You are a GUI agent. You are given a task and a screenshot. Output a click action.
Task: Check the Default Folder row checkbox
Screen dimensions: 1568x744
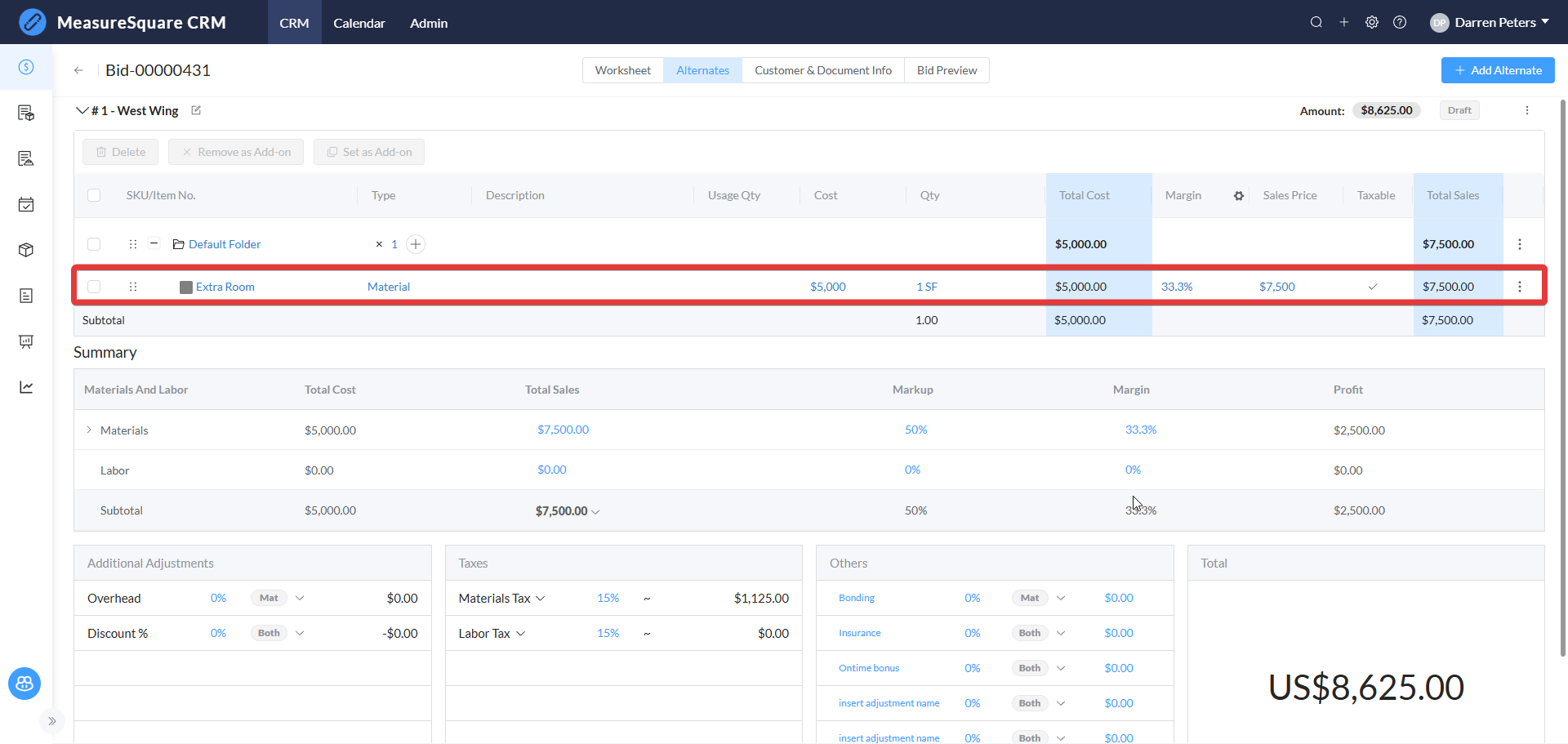94,244
